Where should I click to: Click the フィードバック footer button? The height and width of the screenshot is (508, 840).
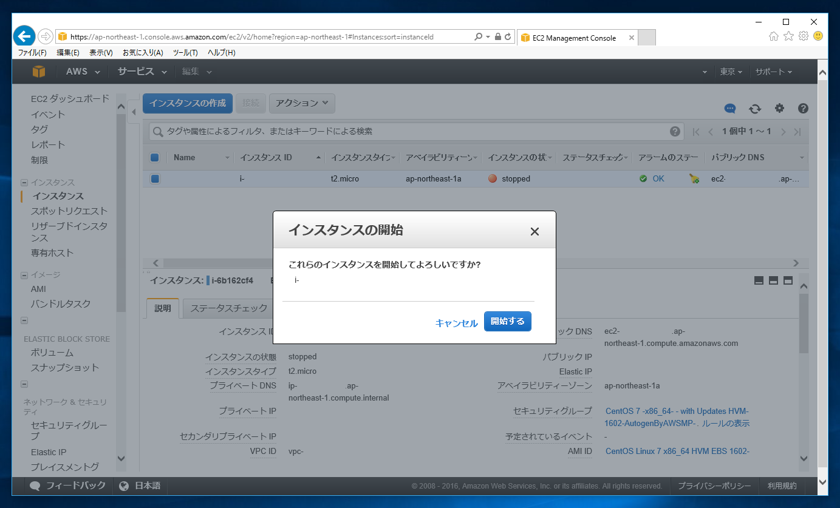point(68,485)
